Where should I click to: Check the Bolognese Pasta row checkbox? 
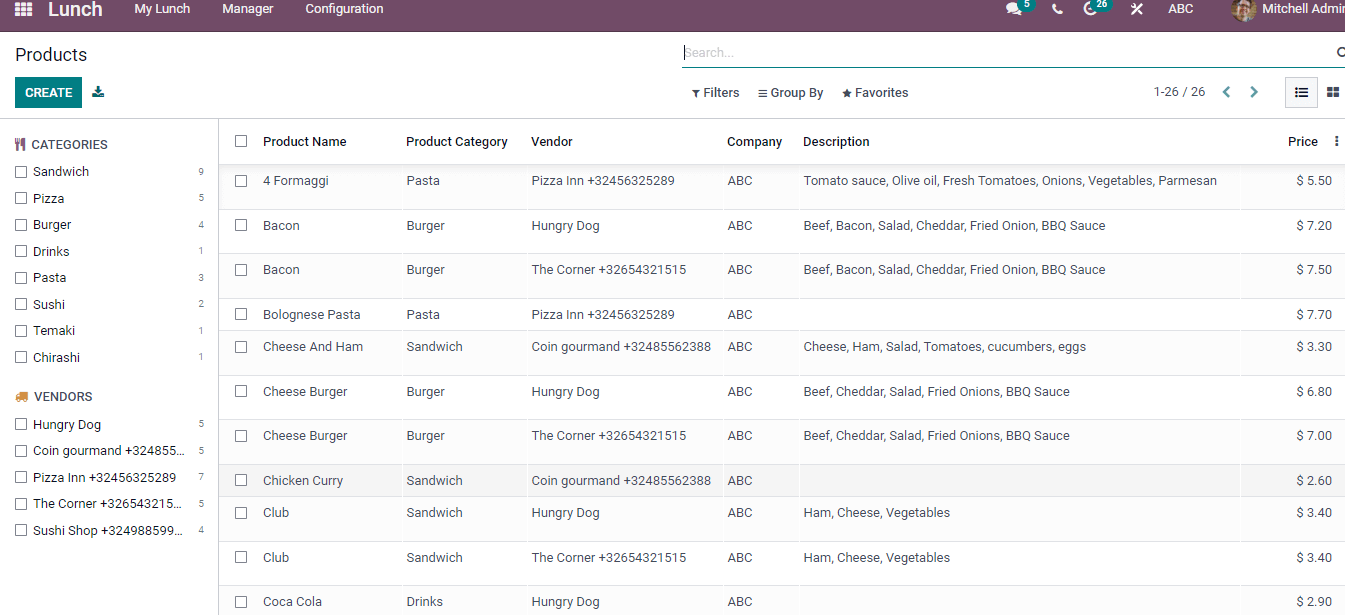pyautogui.click(x=241, y=314)
